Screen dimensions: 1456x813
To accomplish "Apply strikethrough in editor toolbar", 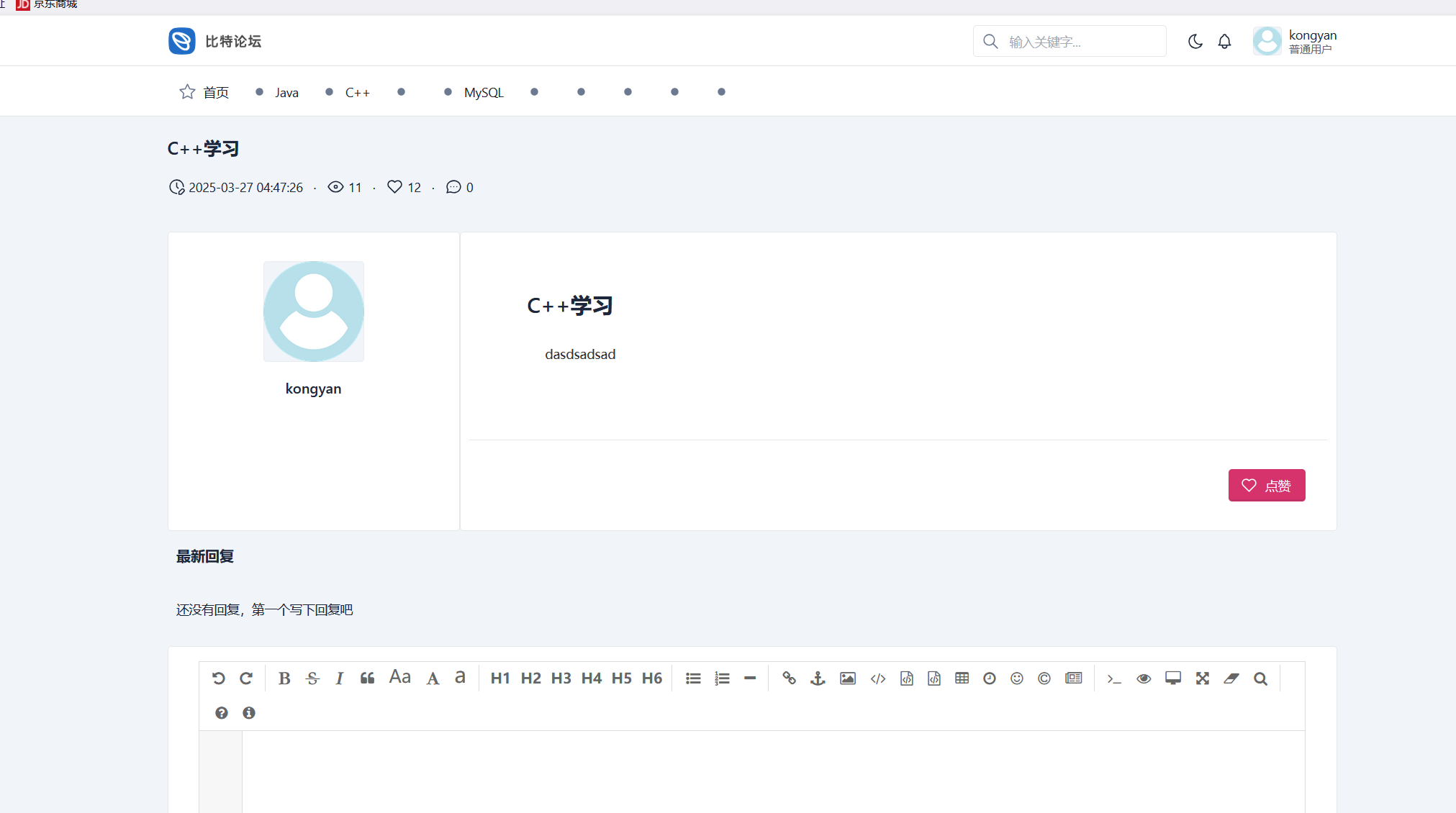I will (312, 678).
